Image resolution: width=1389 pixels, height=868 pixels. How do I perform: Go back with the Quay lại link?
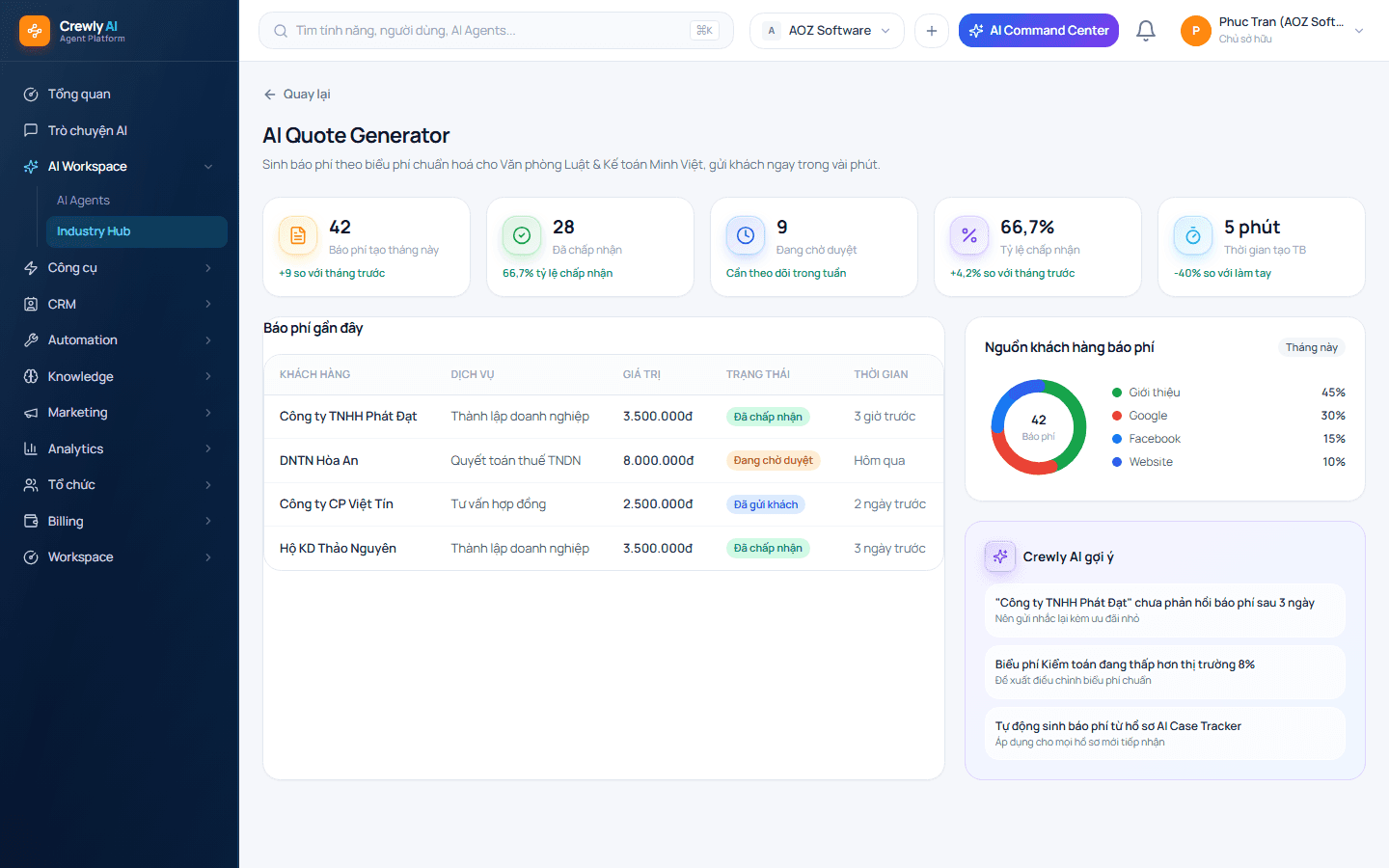click(297, 95)
